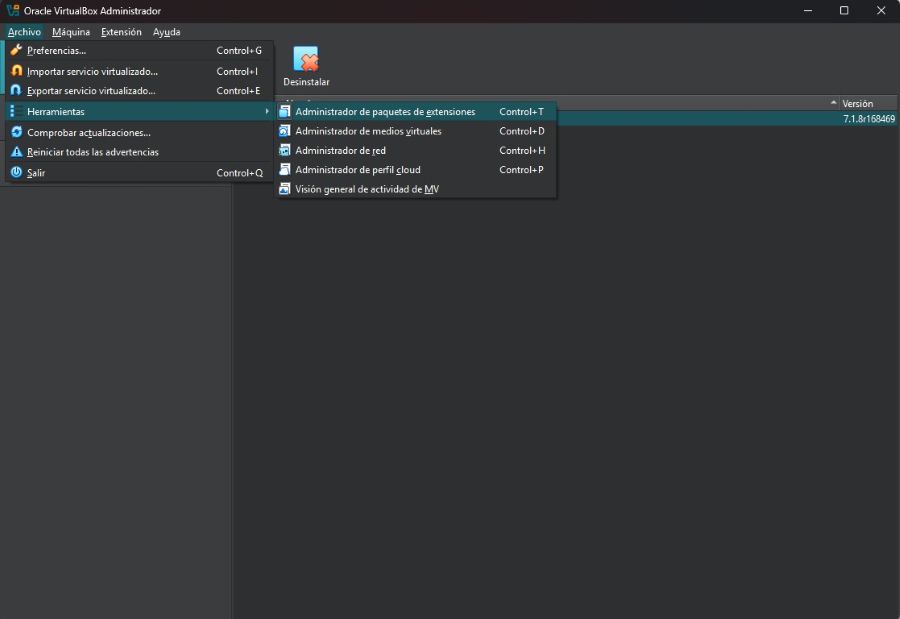The image size is (900, 619).
Task: Open Administrador de perfil cloud
Action: 416,170
